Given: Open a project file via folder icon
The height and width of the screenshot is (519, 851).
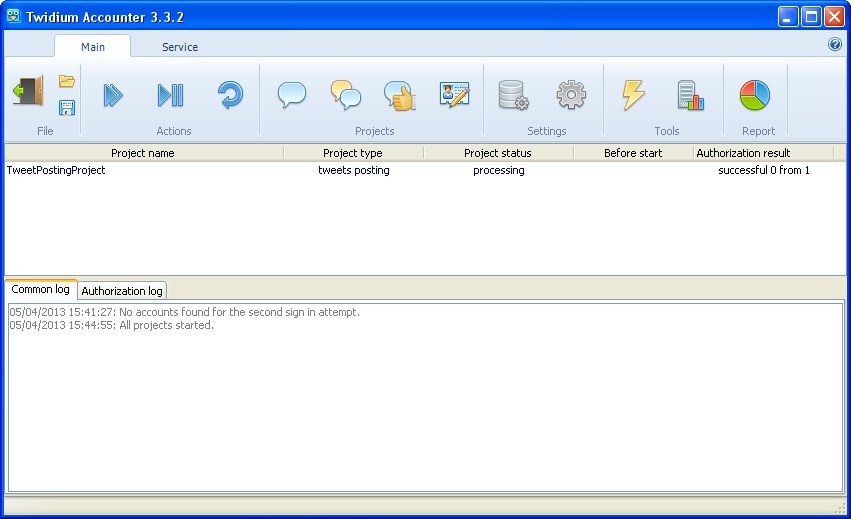Looking at the screenshot, I should click(67, 81).
